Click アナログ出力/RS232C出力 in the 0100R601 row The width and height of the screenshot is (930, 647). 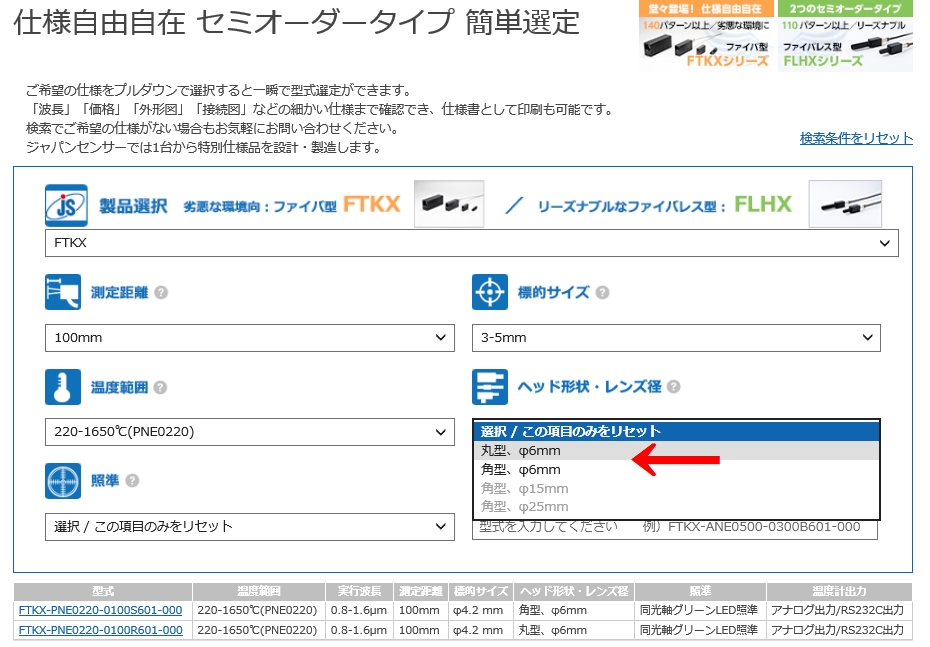(x=837, y=630)
